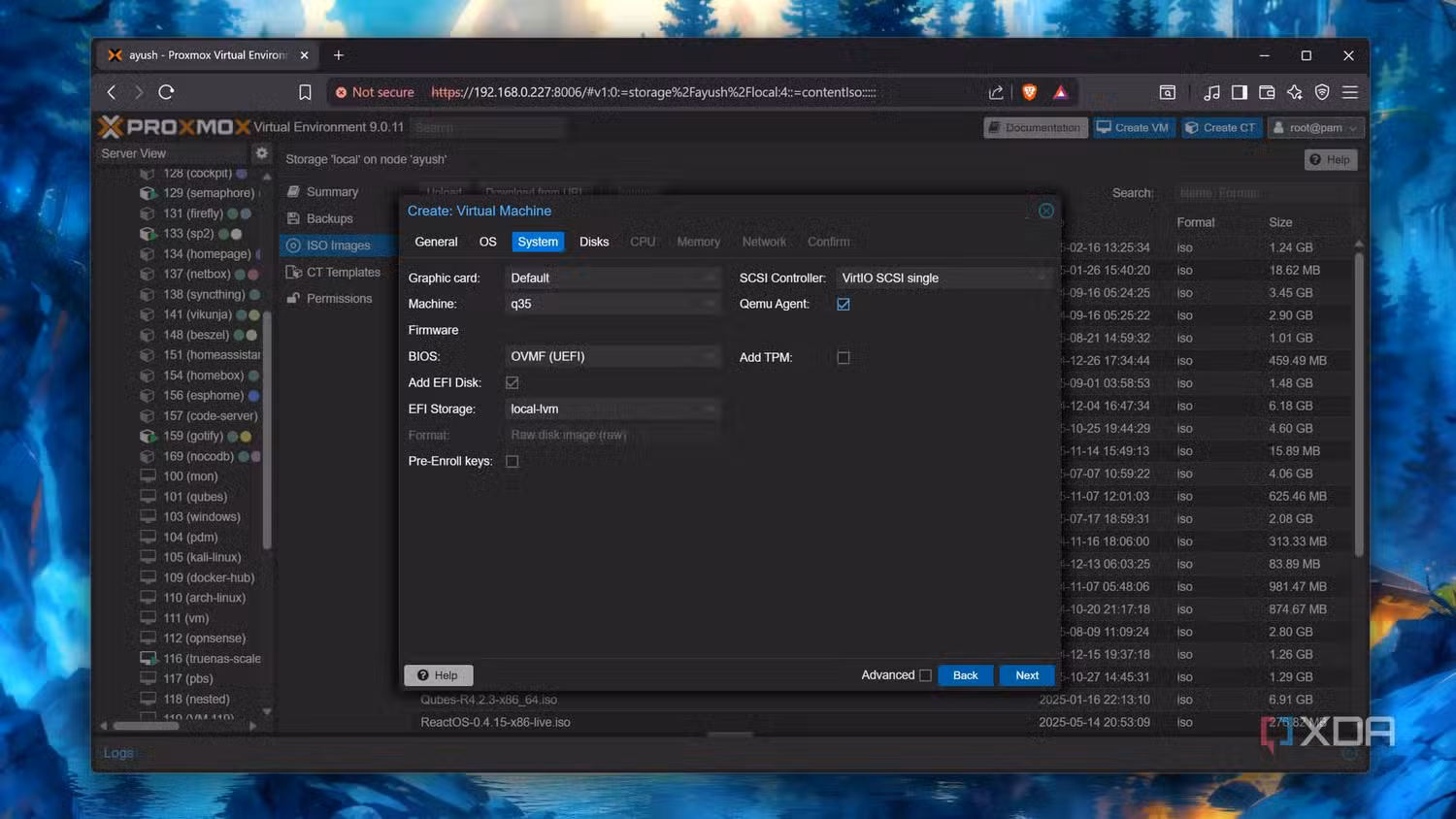The width and height of the screenshot is (1456, 819).
Task: Sort by the Size column header
Action: (x=1280, y=222)
